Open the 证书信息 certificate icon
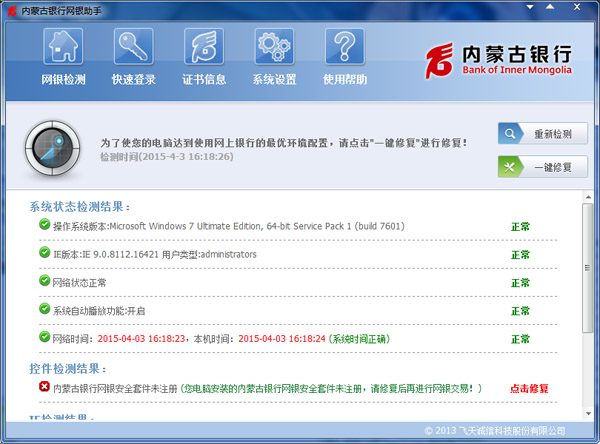This screenshot has height=444, width=600. (204, 46)
